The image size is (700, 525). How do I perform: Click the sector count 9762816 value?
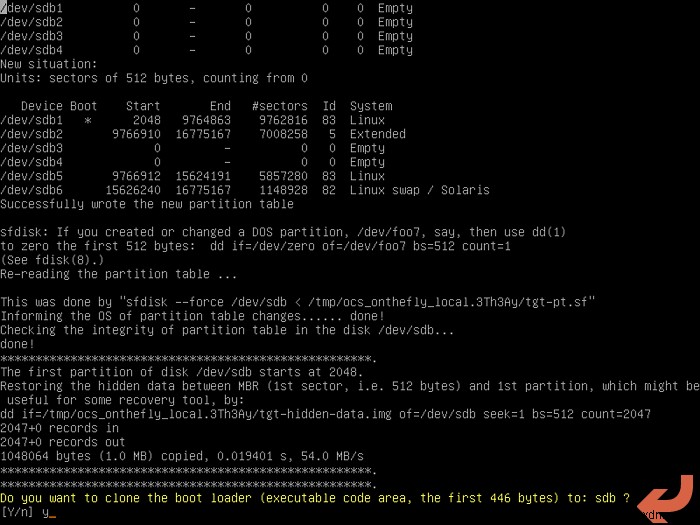[x=283, y=120]
